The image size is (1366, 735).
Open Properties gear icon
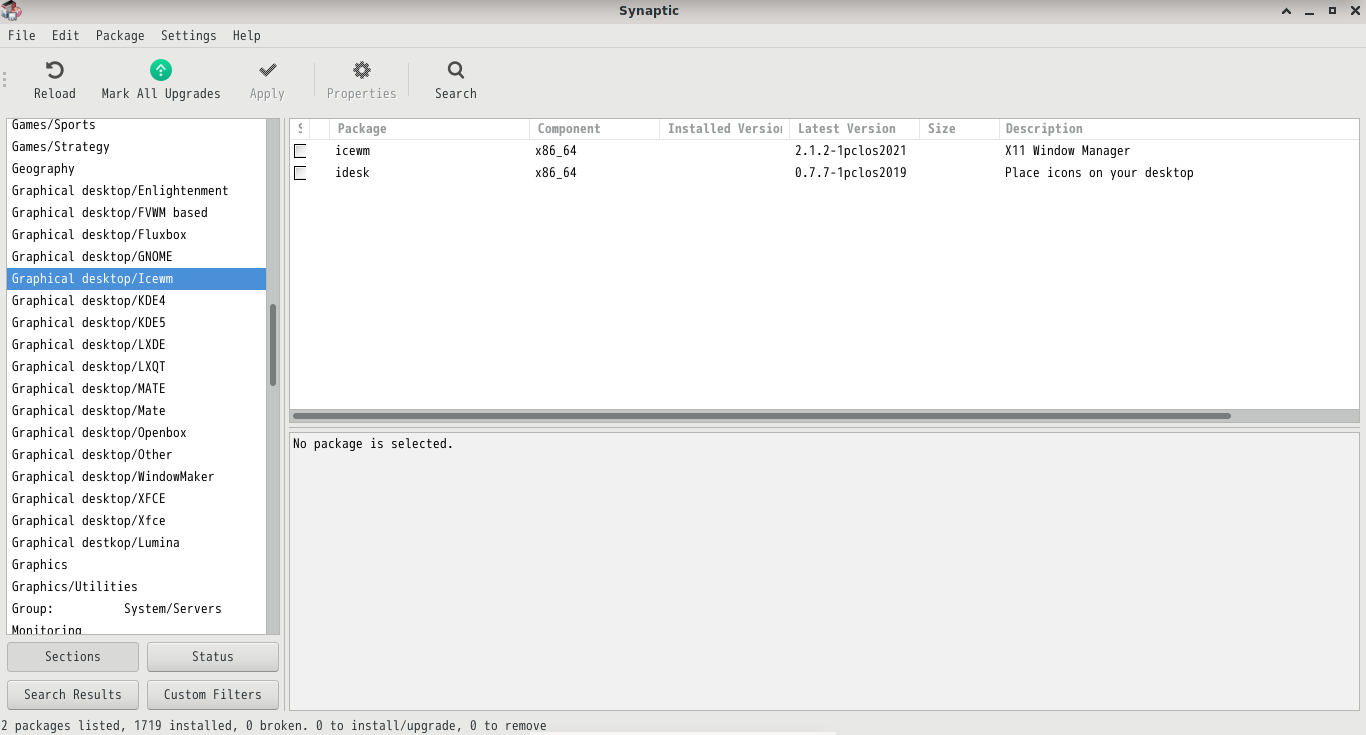click(x=362, y=70)
